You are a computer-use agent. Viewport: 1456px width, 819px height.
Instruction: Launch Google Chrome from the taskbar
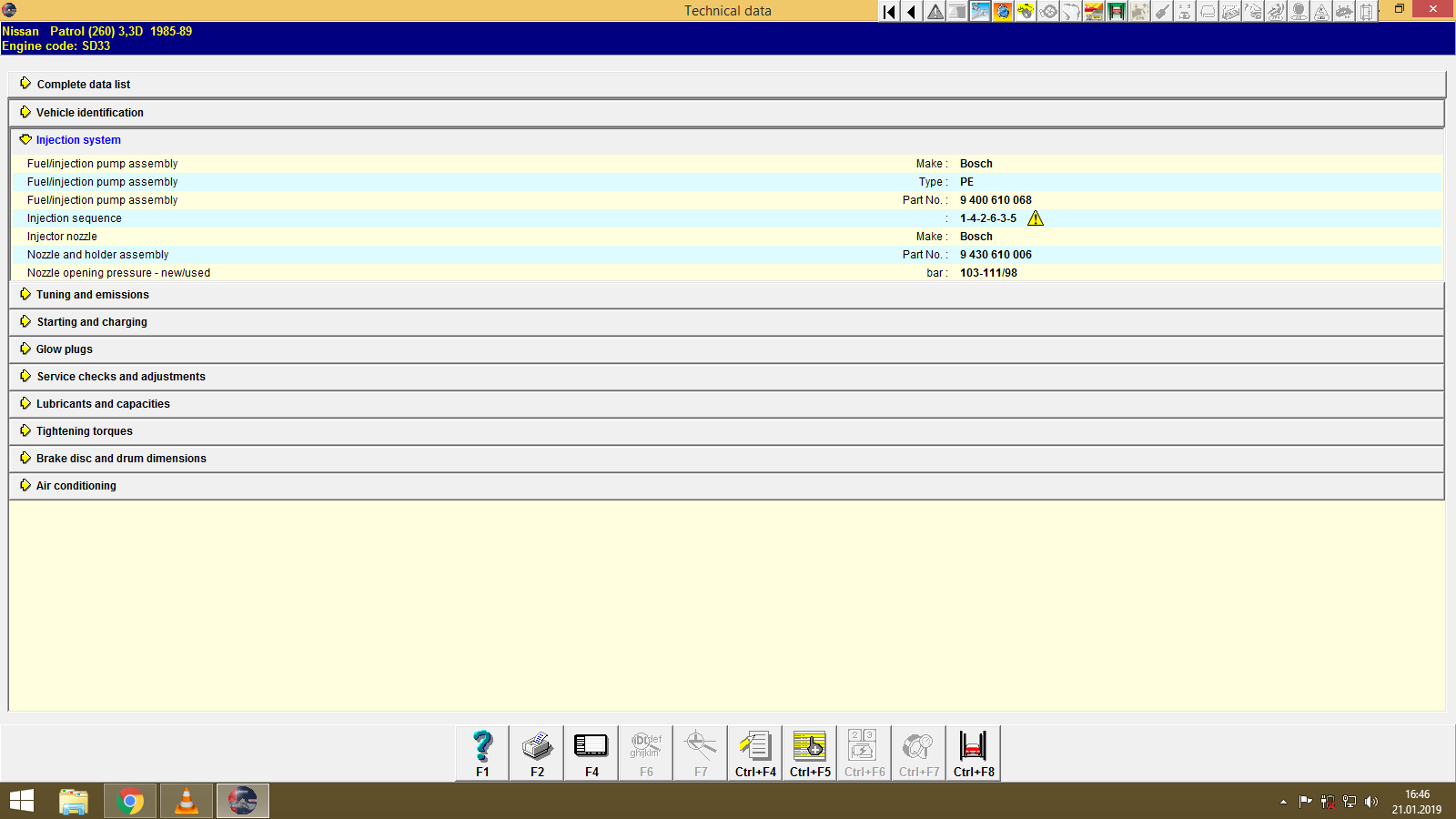click(129, 801)
